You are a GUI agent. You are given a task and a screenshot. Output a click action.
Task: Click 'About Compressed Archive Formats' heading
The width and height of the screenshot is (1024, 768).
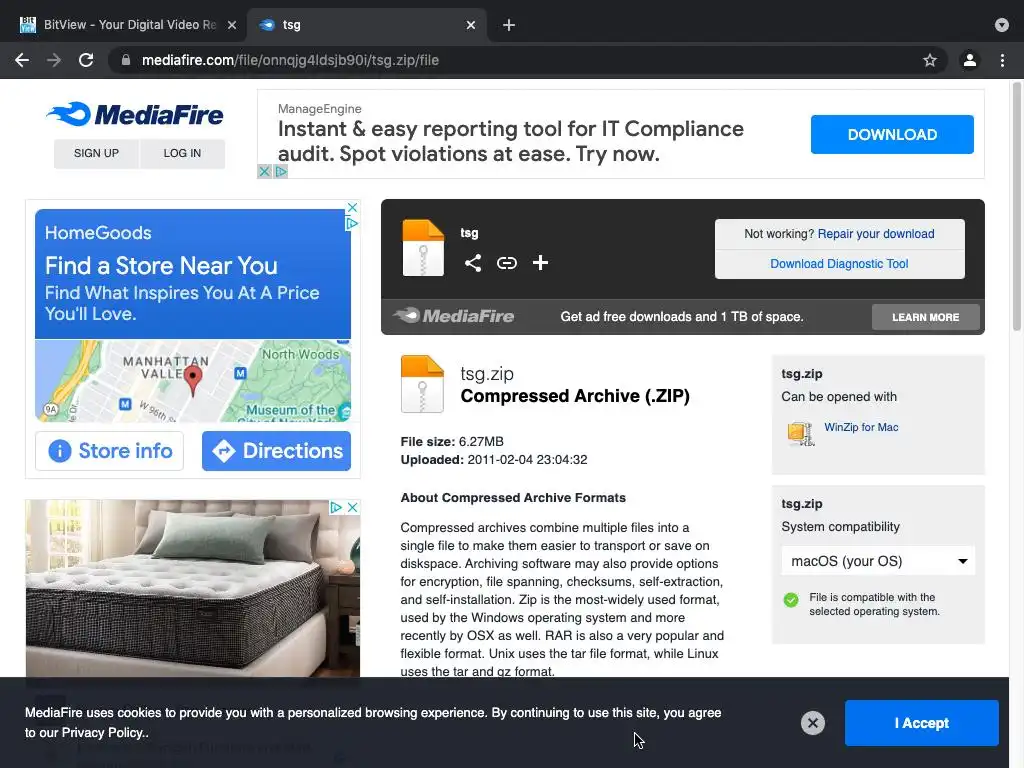tap(513, 498)
